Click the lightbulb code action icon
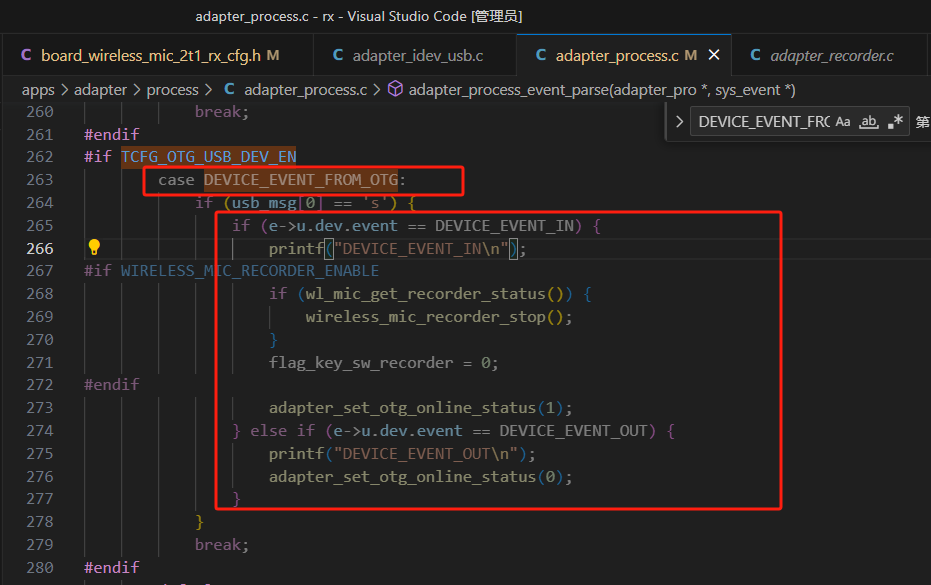The image size is (931, 585). (94, 247)
